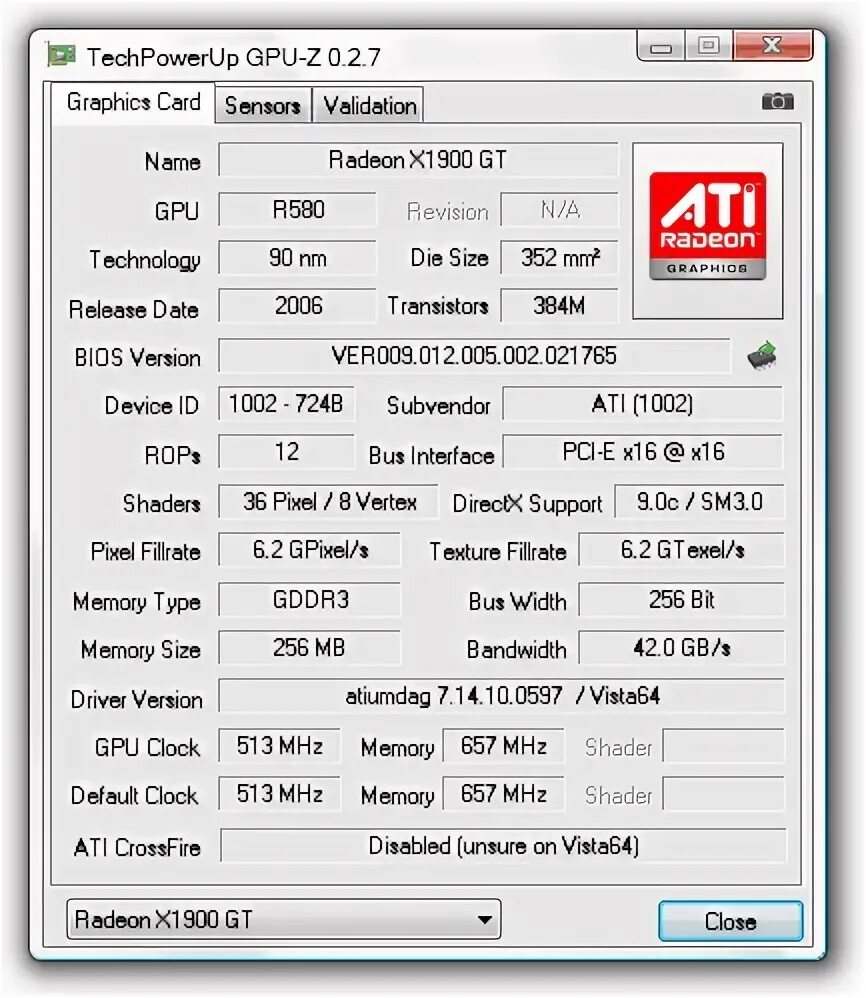The width and height of the screenshot is (866, 998).
Task: Click the camera screenshot icon
Action: point(778,101)
